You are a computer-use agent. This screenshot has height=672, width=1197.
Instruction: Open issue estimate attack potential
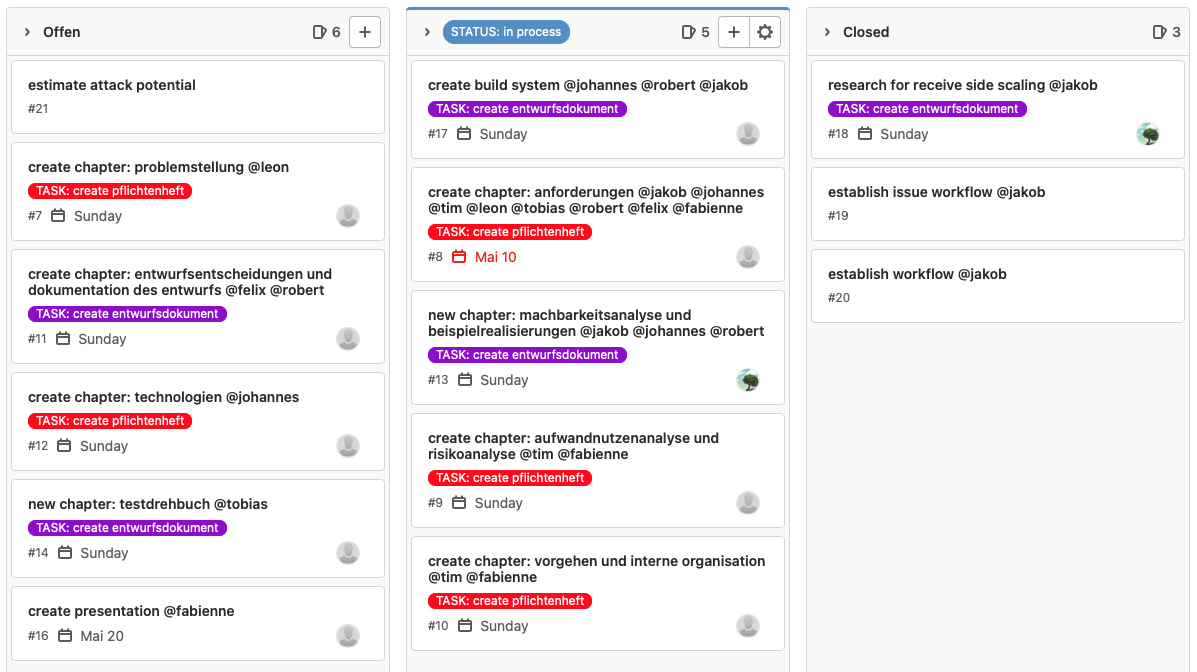pos(112,85)
